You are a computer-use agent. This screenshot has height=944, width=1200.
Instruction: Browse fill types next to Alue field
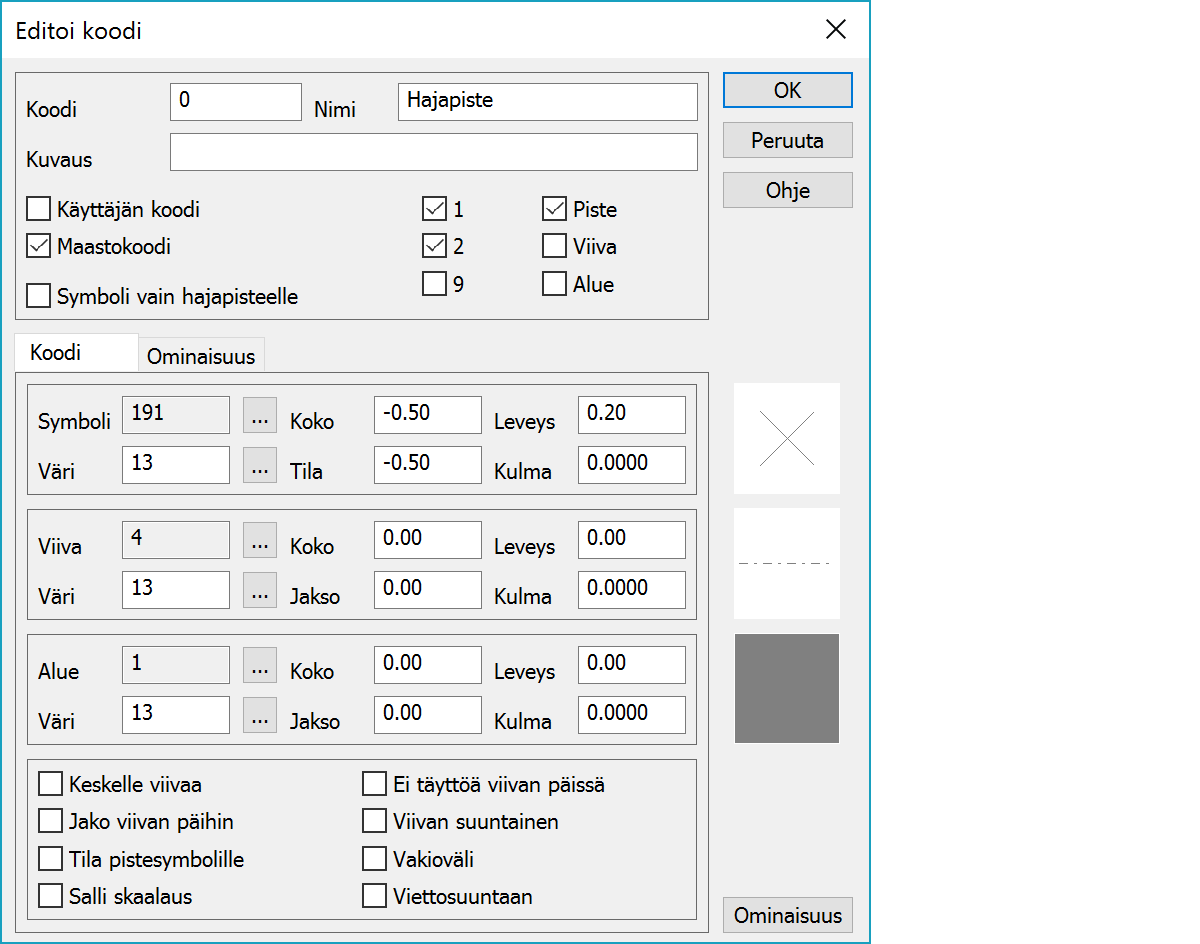point(259,665)
